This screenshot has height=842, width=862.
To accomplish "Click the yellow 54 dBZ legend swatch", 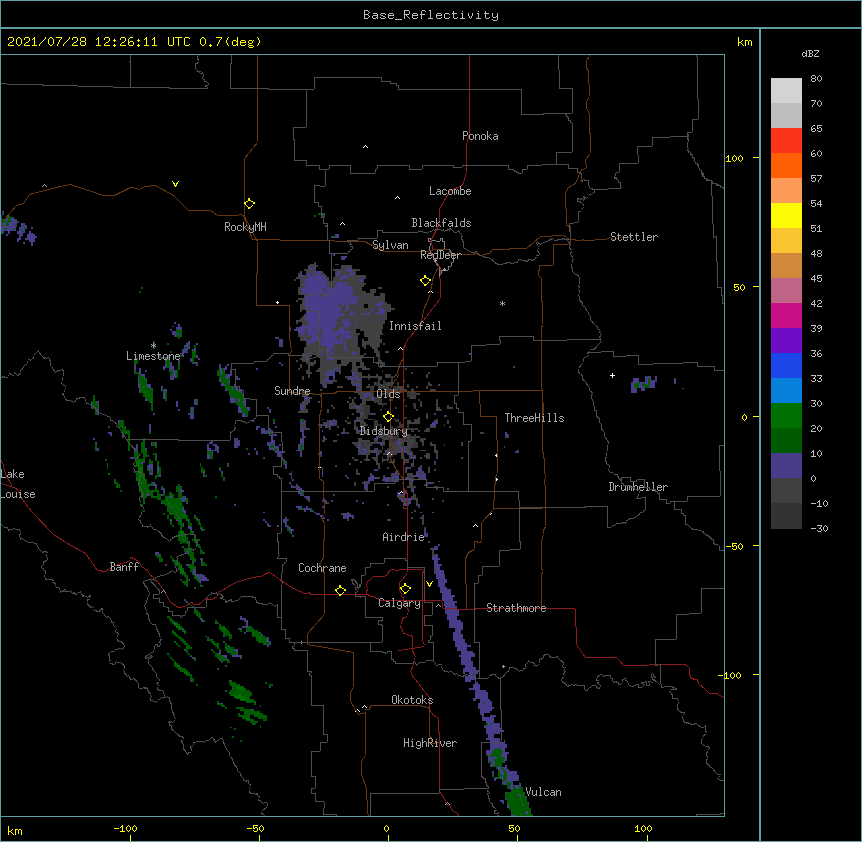I will pyautogui.click(x=786, y=215).
